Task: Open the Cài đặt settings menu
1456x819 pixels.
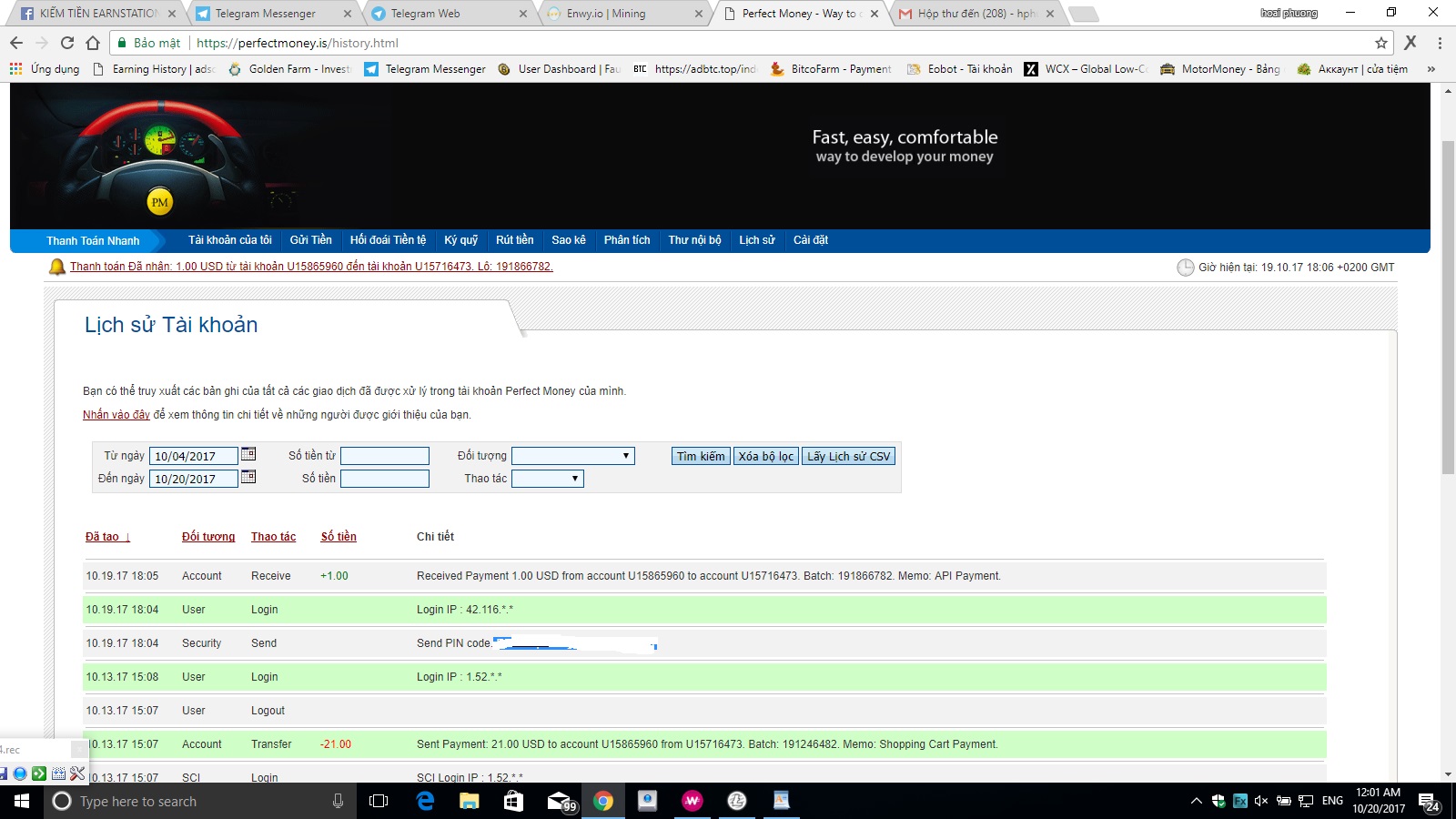Action: coord(811,240)
